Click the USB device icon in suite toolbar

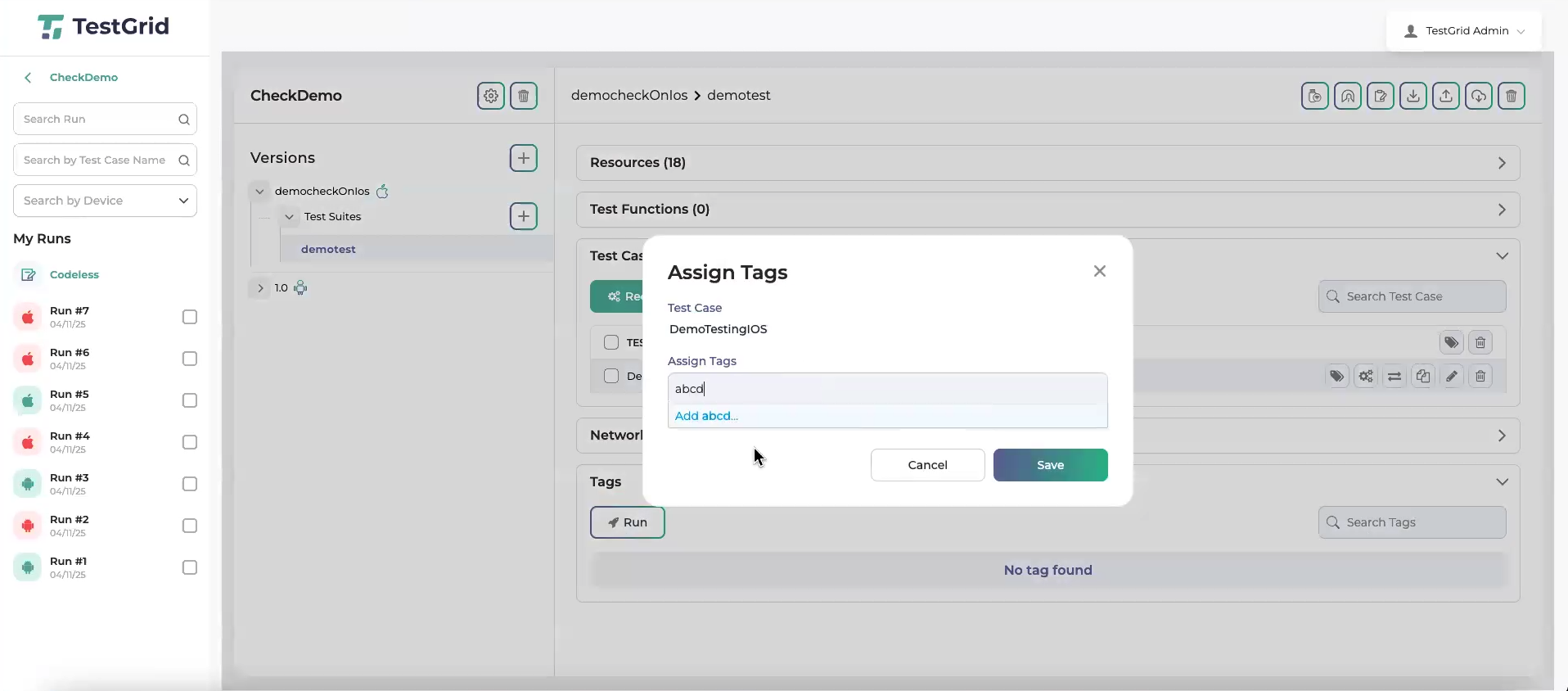pyautogui.click(x=1315, y=96)
